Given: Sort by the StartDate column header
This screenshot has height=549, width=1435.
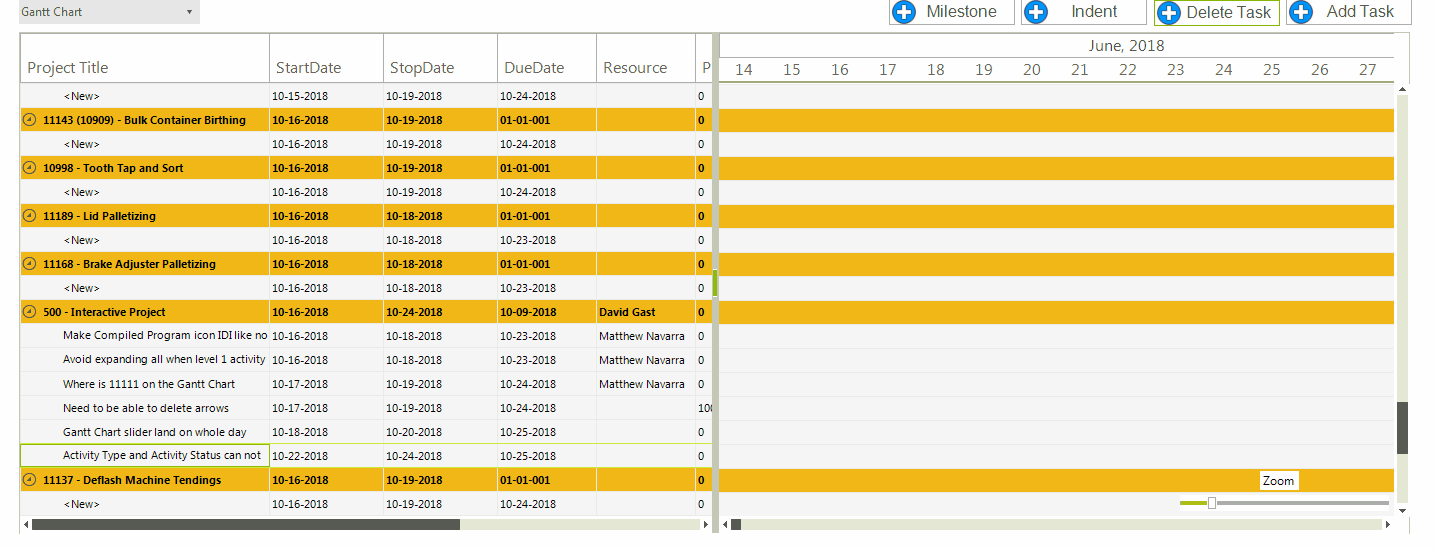Looking at the screenshot, I should [309, 68].
